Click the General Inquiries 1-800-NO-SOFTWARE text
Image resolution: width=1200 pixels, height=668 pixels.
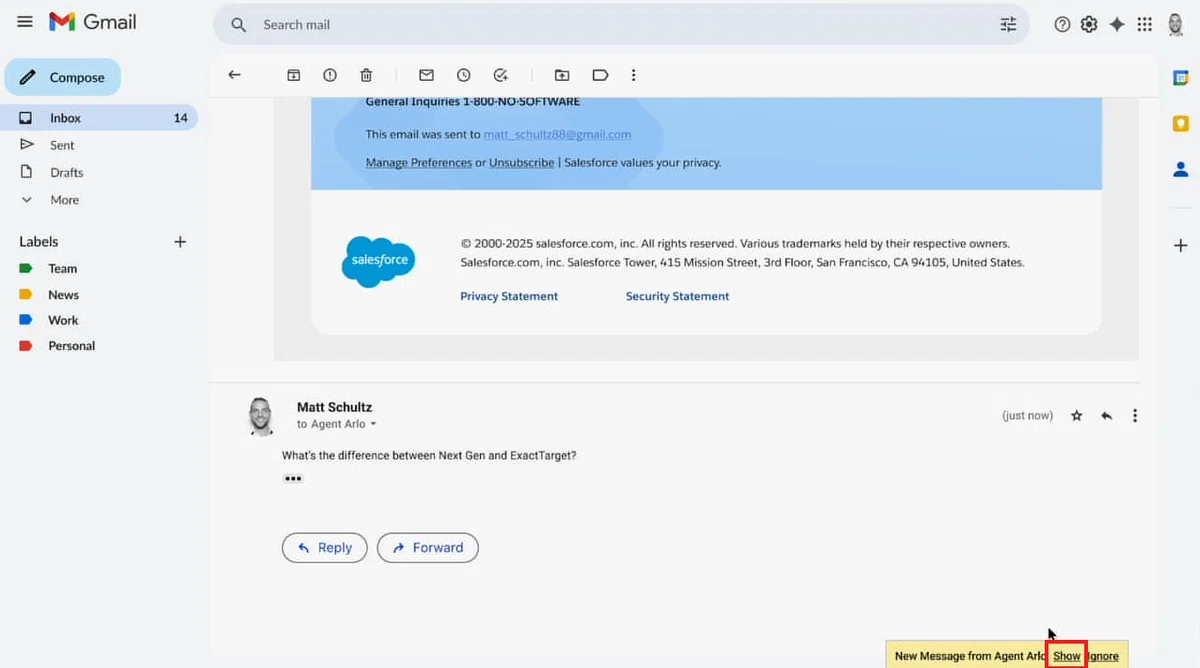pyautogui.click(x=473, y=101)
